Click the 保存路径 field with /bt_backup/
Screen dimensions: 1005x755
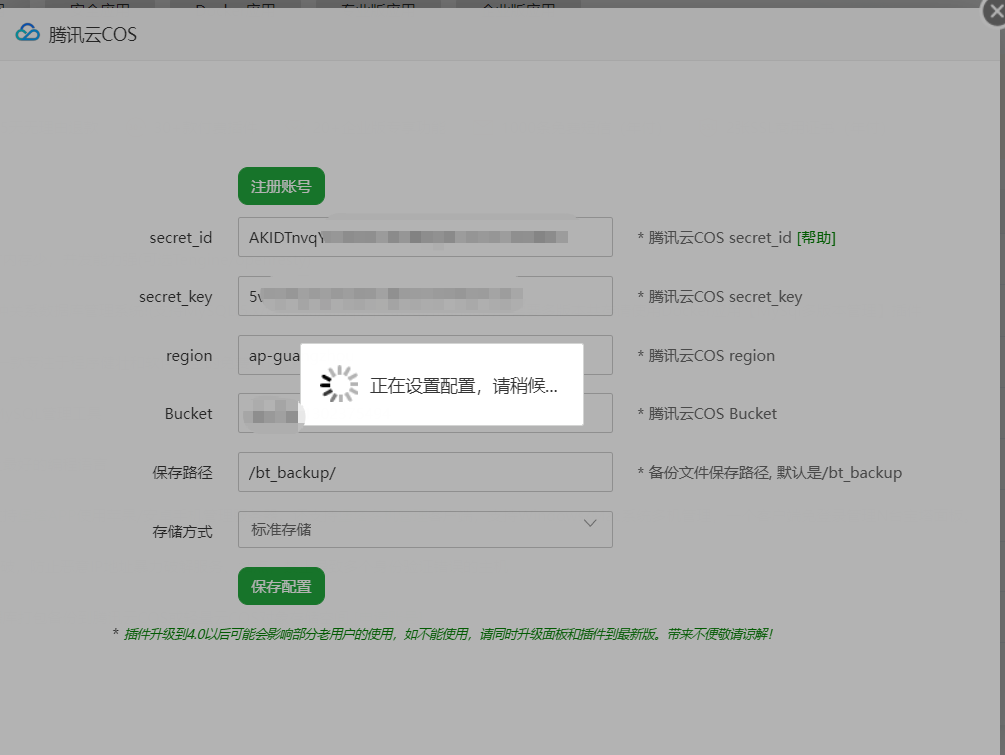pyautogui.click(x=425, y=472)
